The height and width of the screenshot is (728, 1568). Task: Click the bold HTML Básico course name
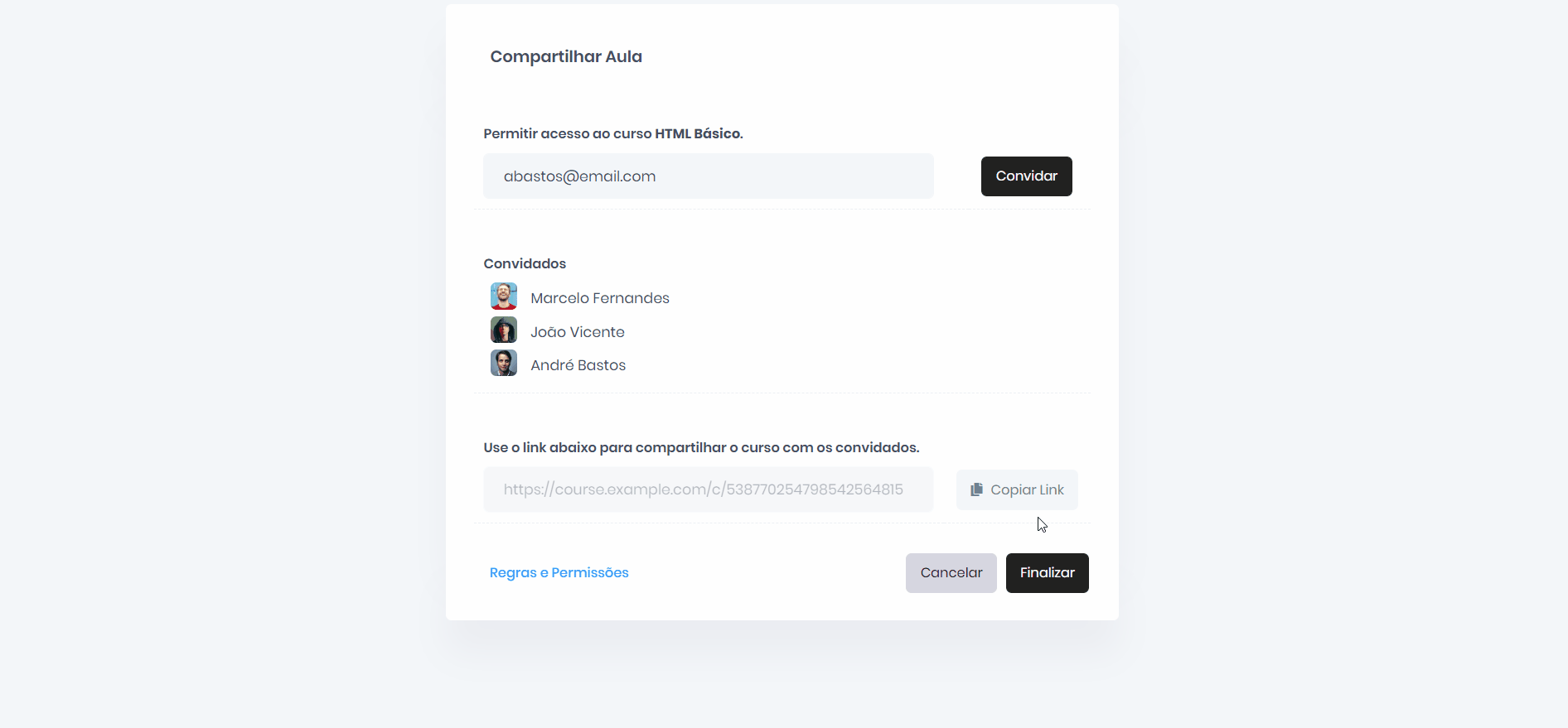click(x=698, y=133)
